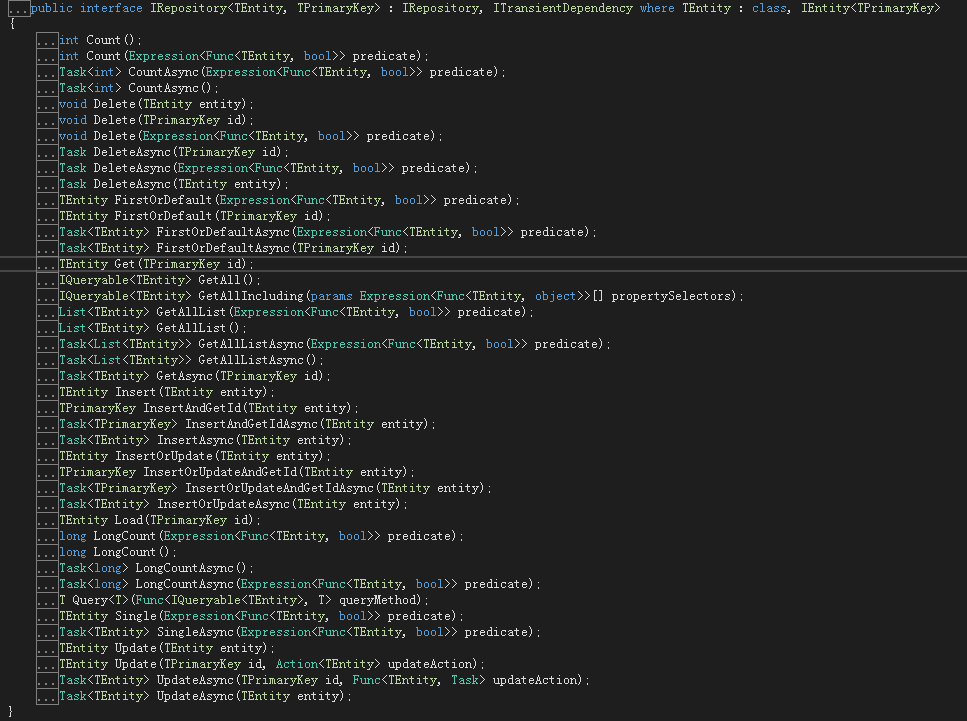Expand collapsed block before TEntity Insert(TEntity entity)
The image size is (967, 721).
point(47,393)
